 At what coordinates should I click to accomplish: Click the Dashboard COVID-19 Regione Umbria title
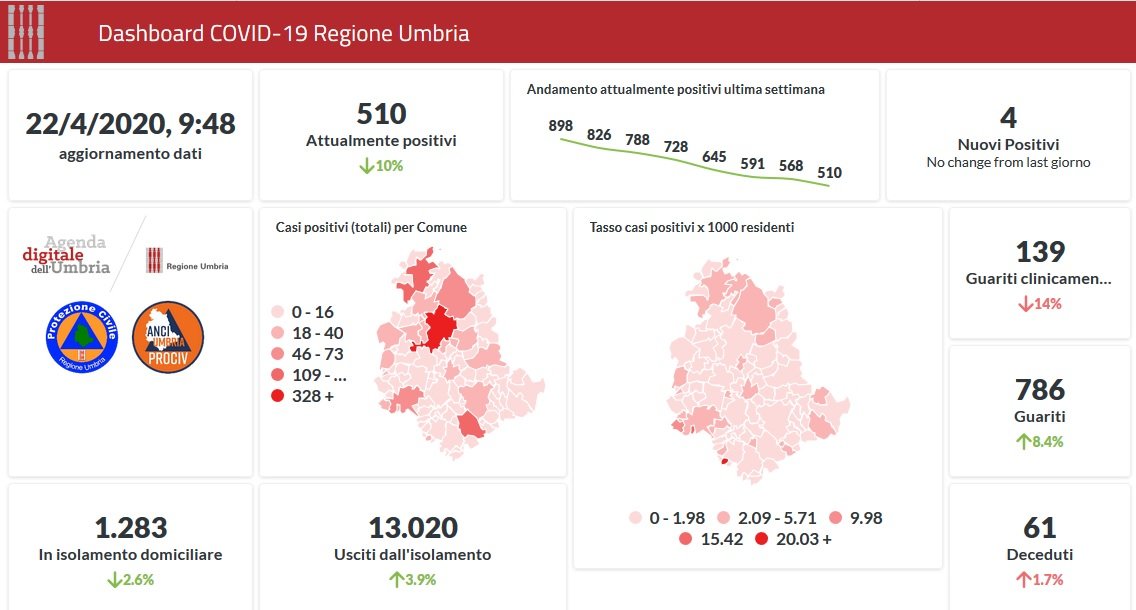[x=283, y=33]
